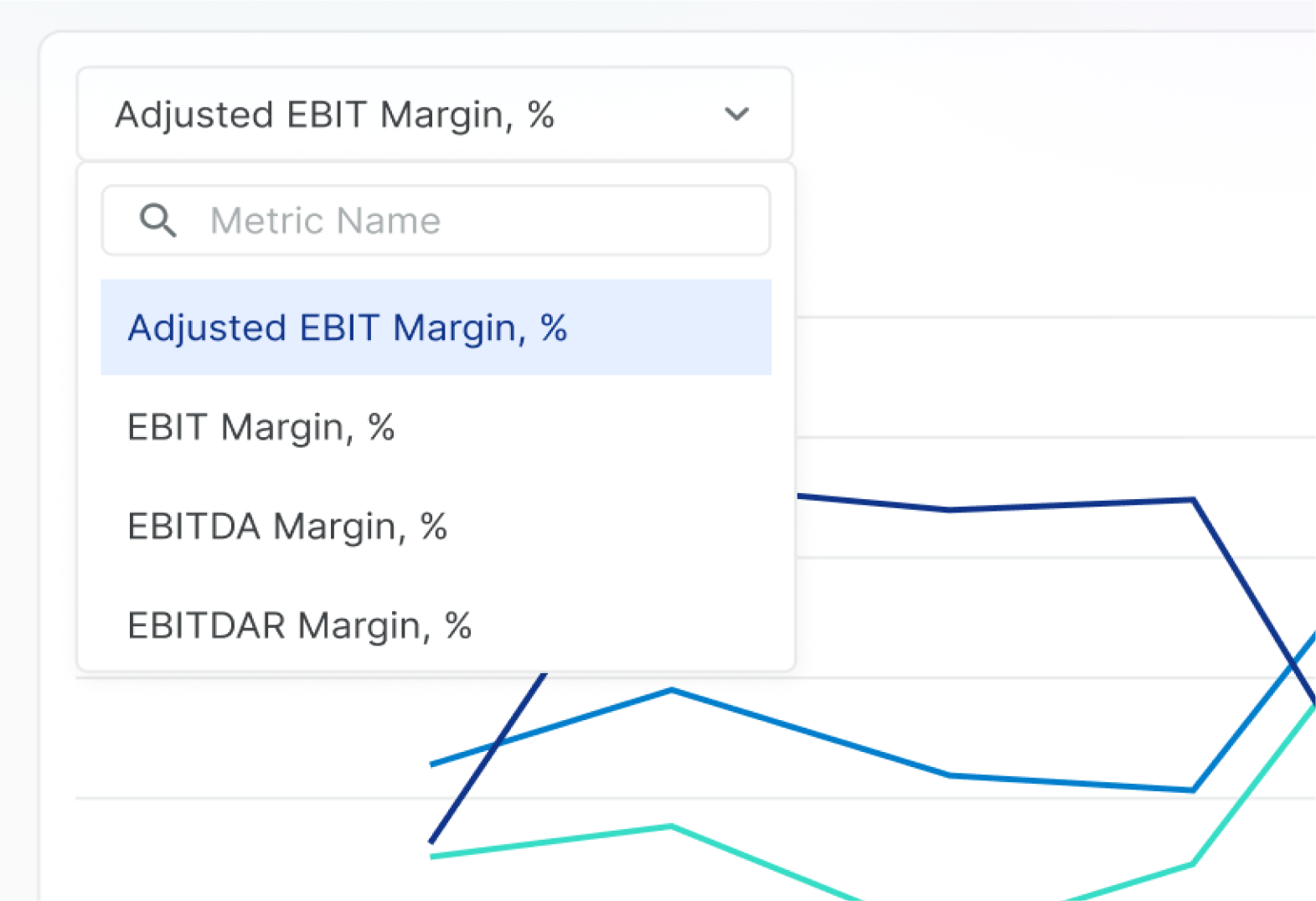Image resolution: width=1316 pixels, height=901 pixels.
Task: Click the first peak of the teal line
Action: 672,826
